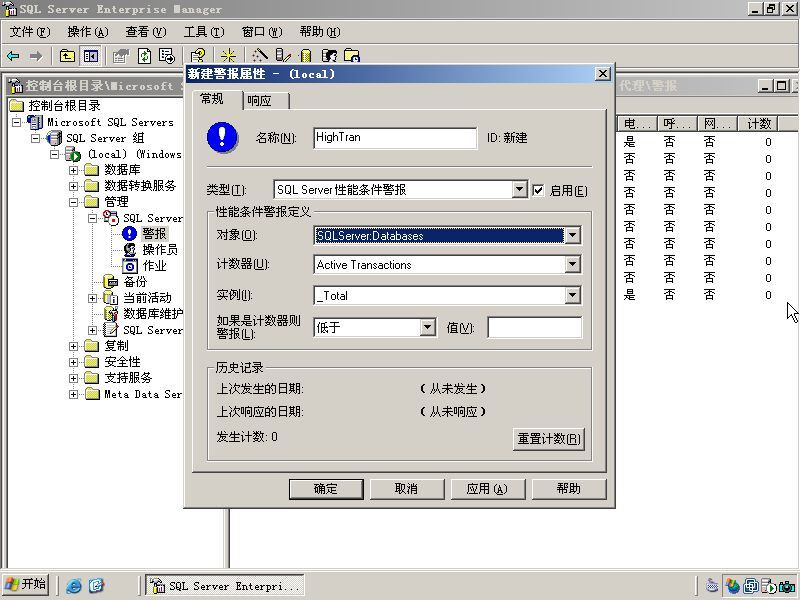The width and height of the screenshot is (800, 600).
Task: Expand the 复制 folder node
Action: pyautogui.click(x=73, y=346)
